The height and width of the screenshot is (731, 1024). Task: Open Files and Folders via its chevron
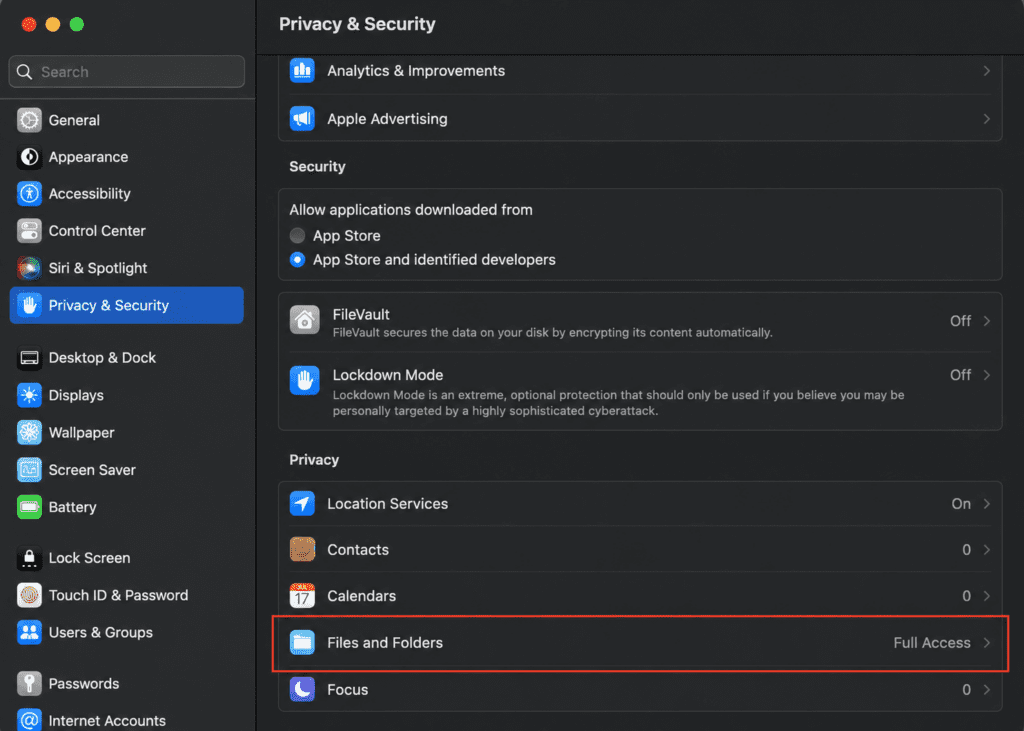tap(986, 643)
